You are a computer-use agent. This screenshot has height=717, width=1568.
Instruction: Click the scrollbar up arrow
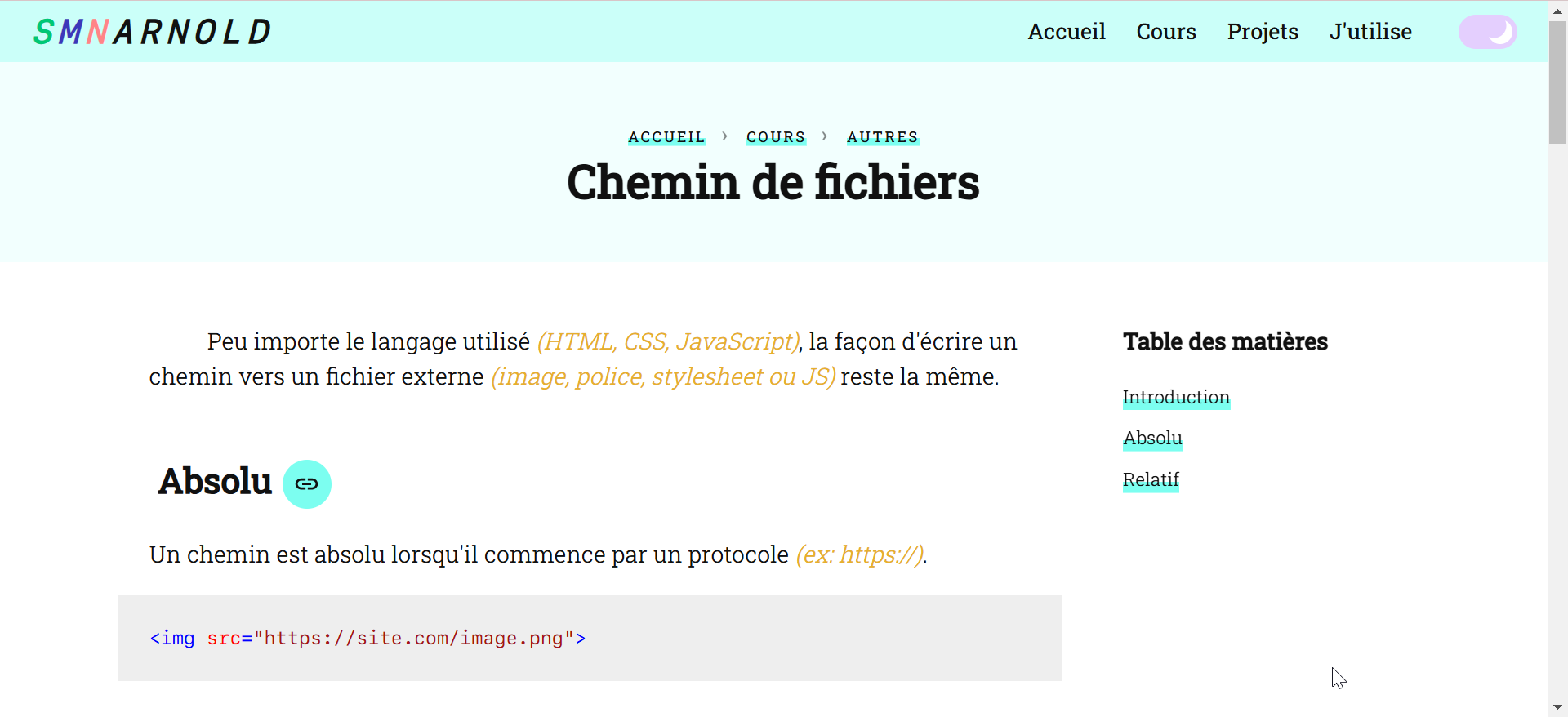[1557, 9]
